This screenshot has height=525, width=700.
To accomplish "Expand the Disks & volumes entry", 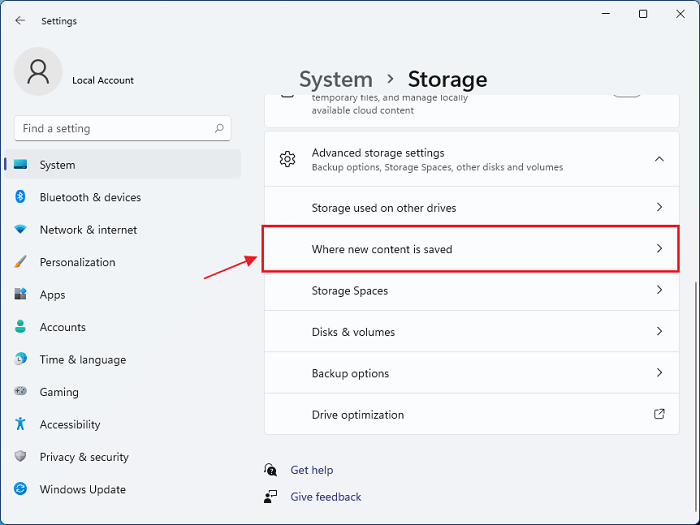I will tap(470, 332).
